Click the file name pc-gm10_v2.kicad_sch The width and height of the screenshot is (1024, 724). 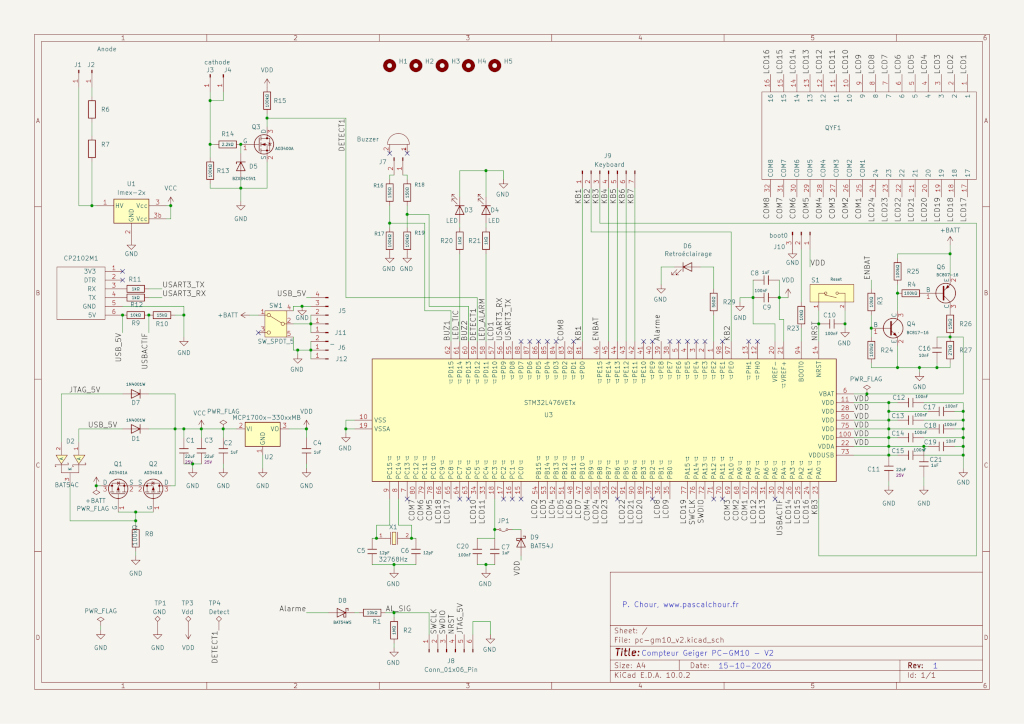679,640
